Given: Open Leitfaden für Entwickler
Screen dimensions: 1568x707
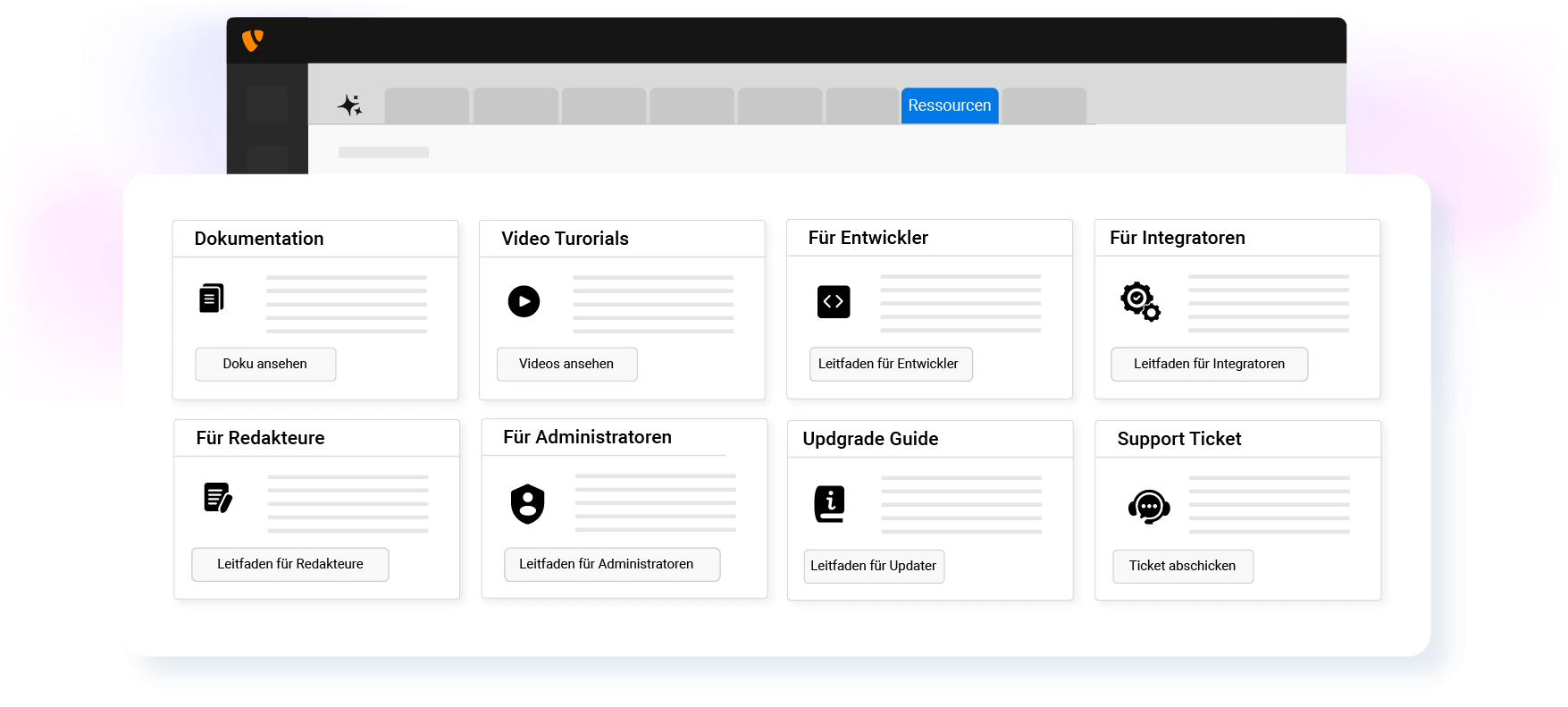Looking at the screenshot, I should point(891,364).
